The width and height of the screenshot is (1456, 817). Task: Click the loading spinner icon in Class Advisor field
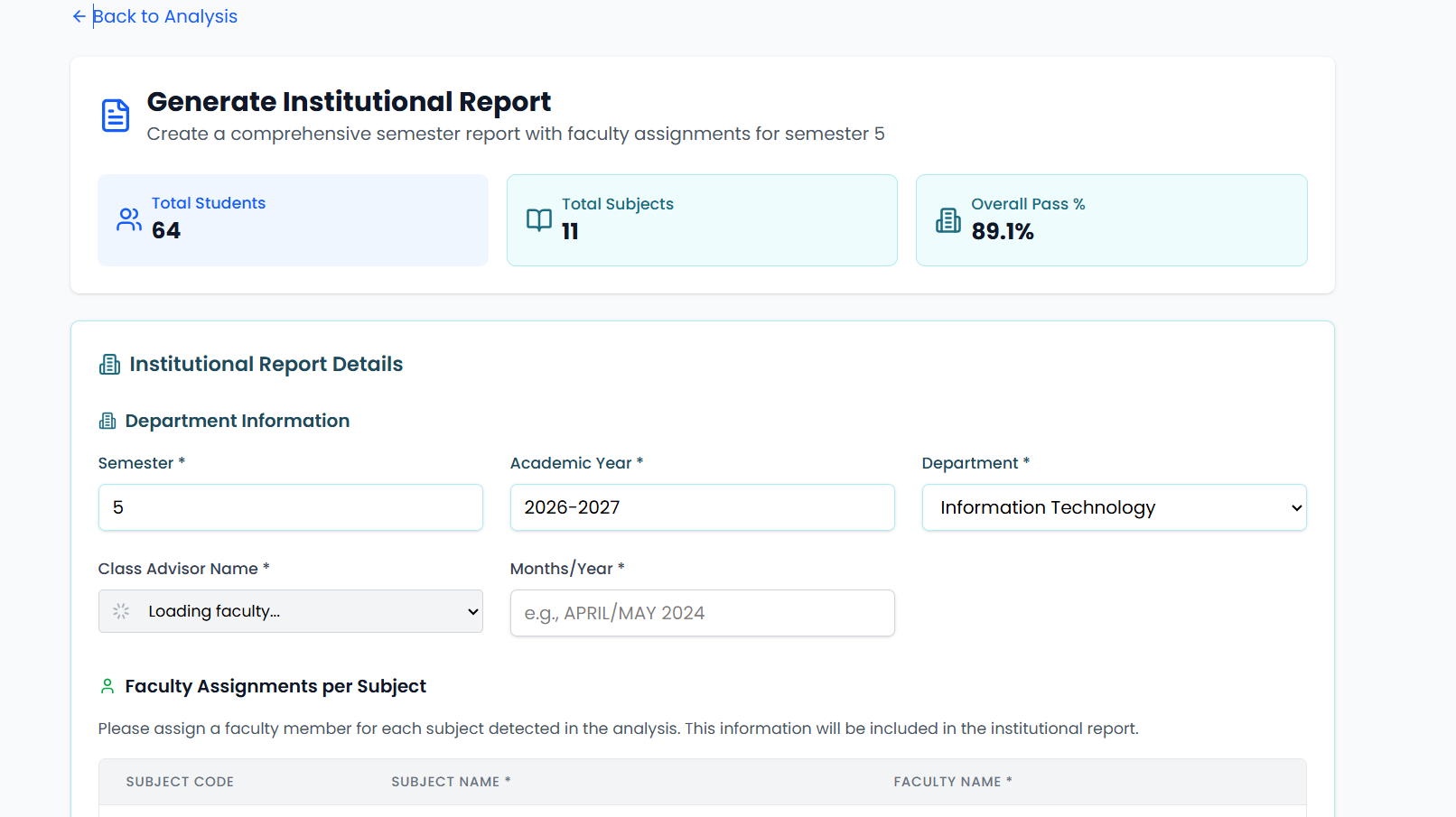121,611
